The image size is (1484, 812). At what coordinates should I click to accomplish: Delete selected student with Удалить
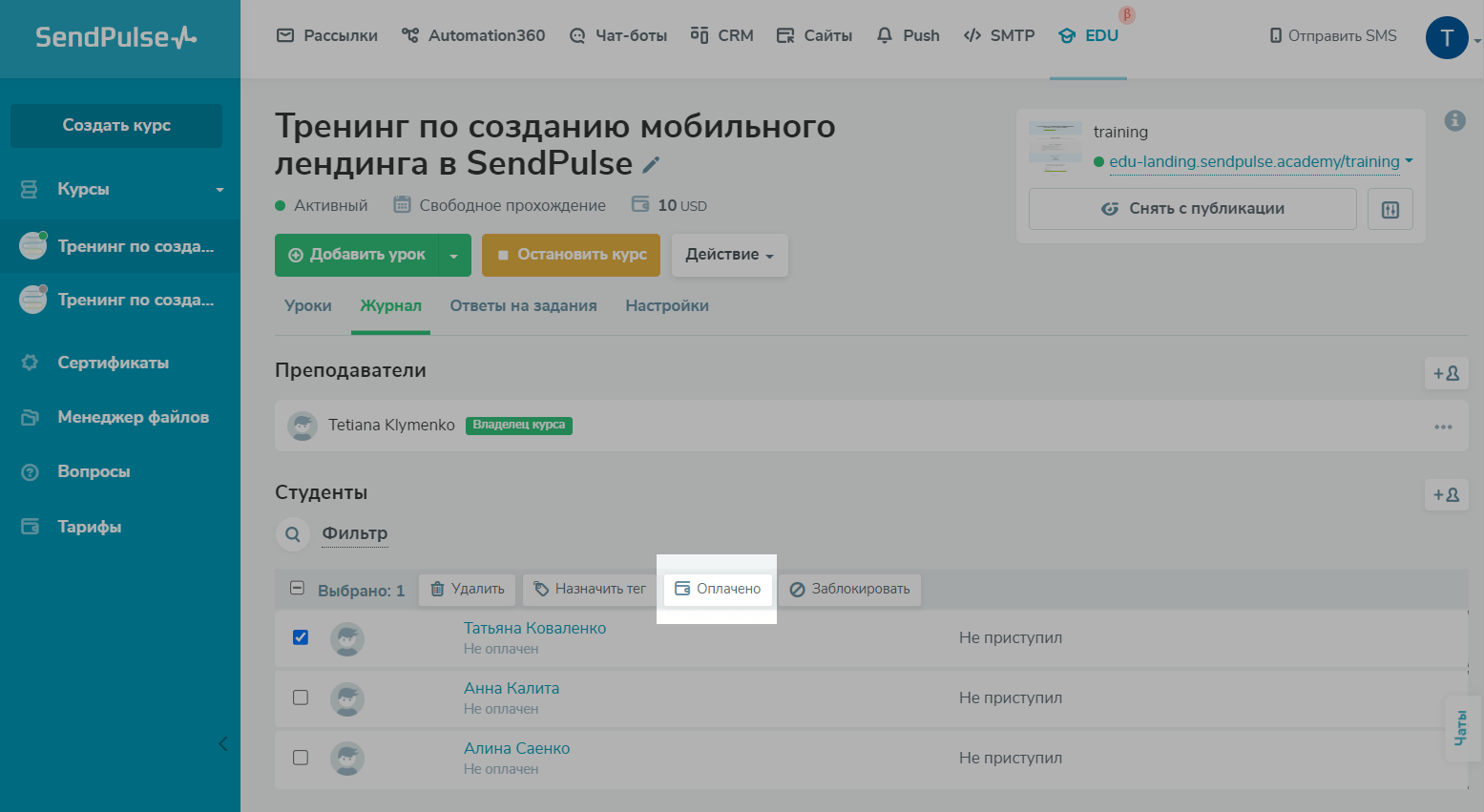coord(468,590)
